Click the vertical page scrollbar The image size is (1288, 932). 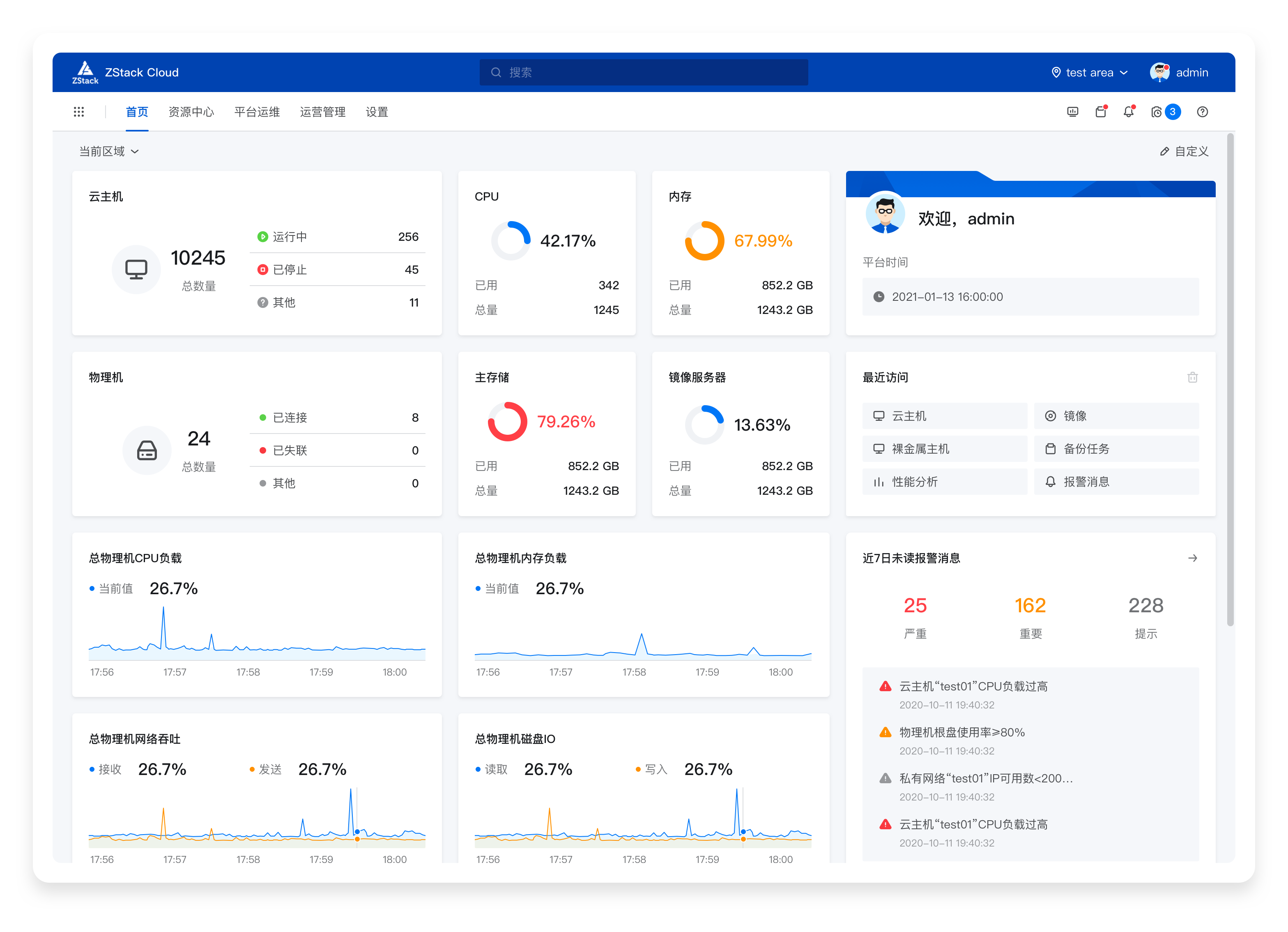tap(1230, 381)
